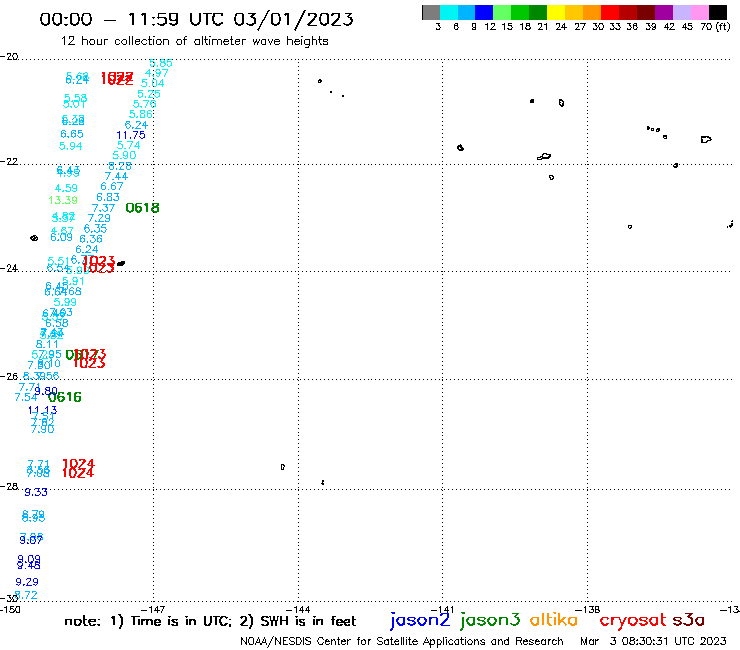Screen dimensions: 740x650
Task: Click the blue "9.29" wave height value
Action: click(27, 582)
